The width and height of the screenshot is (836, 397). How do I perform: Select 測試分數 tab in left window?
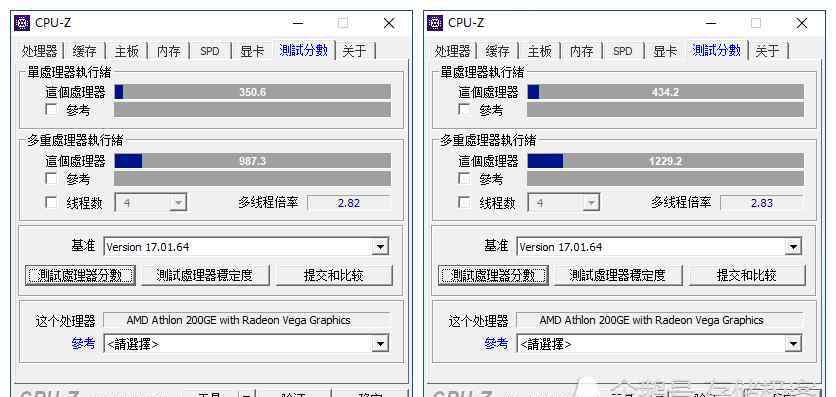tap(303, 50)
